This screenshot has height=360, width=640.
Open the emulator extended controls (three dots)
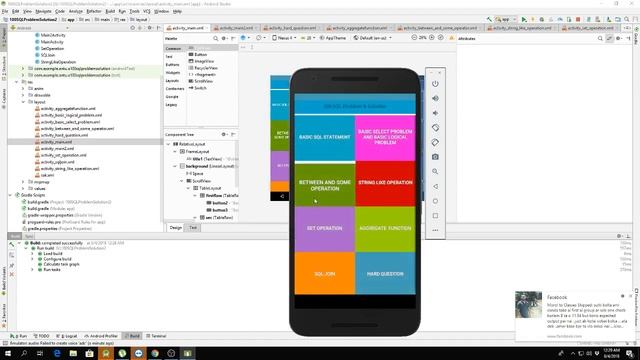click(x=435, y=230)
